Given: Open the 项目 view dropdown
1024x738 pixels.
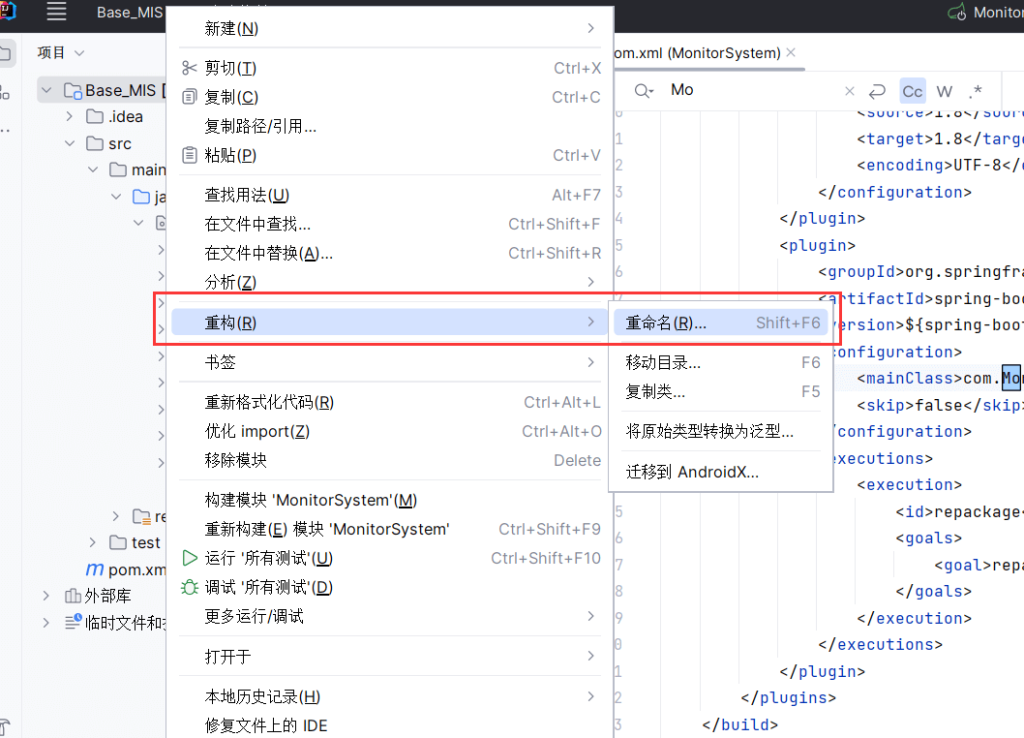Looking at the screenshot, I should tap(62, 52).
